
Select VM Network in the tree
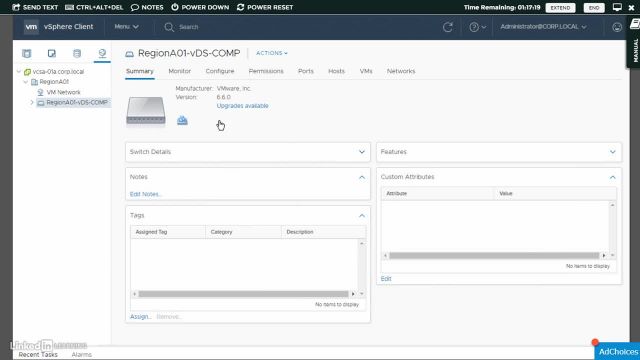63,92
